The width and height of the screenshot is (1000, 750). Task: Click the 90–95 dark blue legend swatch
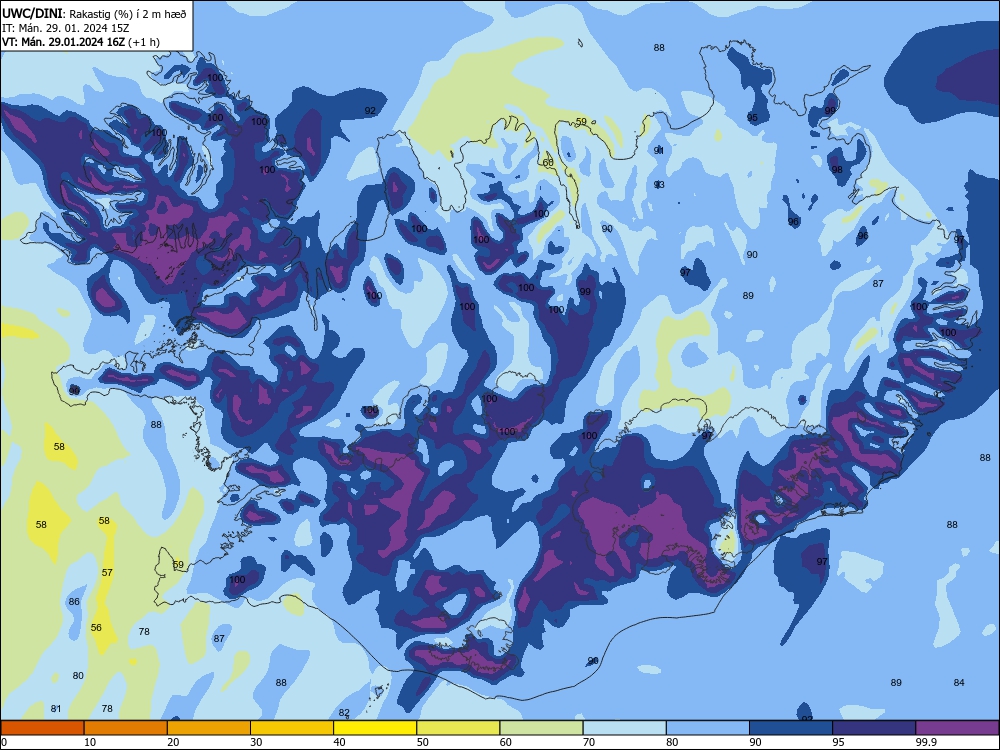791,728
